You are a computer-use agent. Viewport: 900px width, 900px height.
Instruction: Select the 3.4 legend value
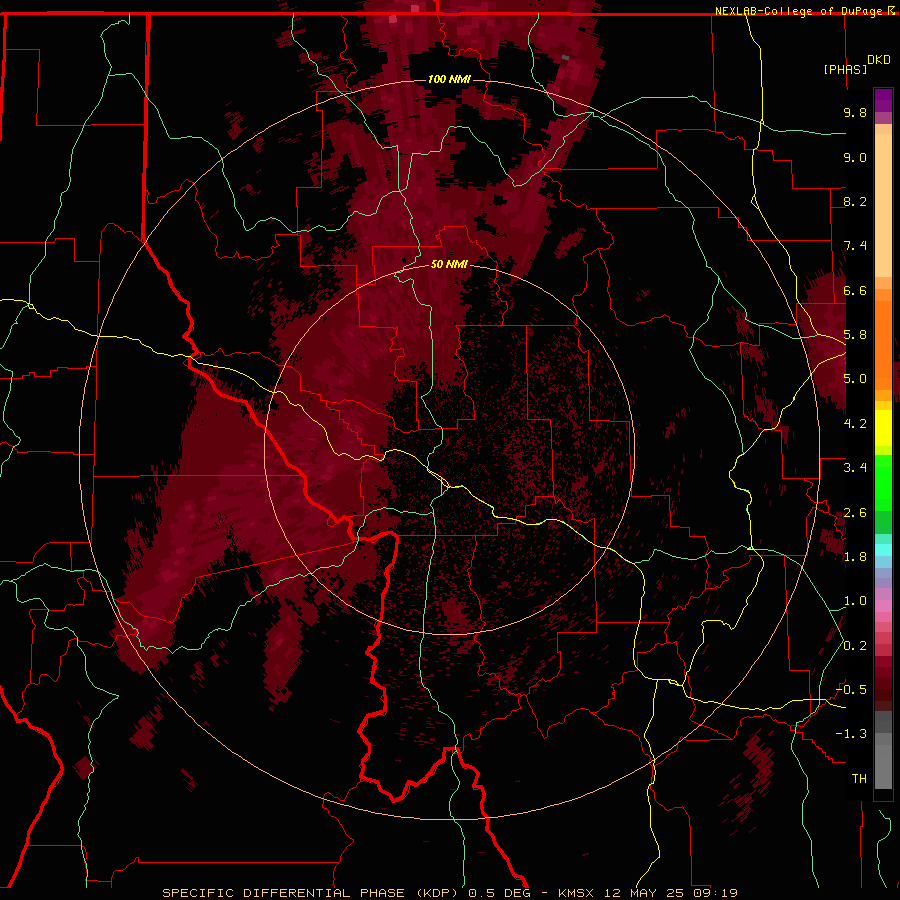[855, 468]
